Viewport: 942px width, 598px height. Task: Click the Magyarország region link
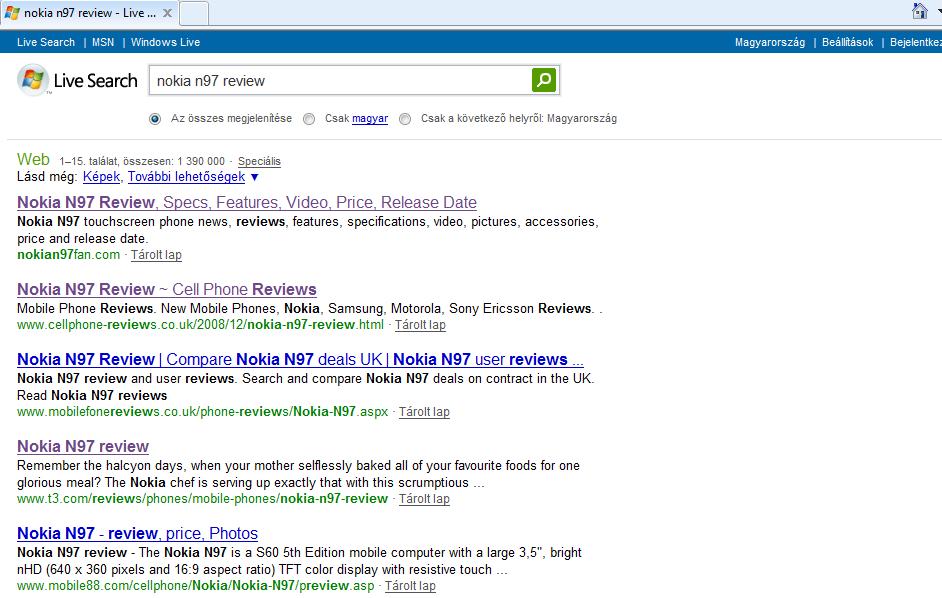[770, 42]
